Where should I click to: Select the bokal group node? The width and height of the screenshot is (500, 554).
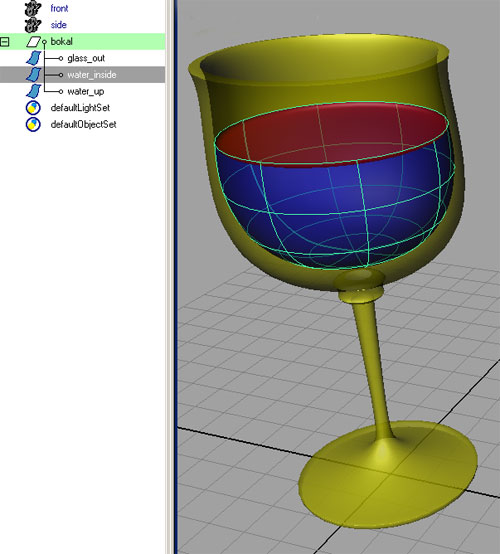pos(61,41)
